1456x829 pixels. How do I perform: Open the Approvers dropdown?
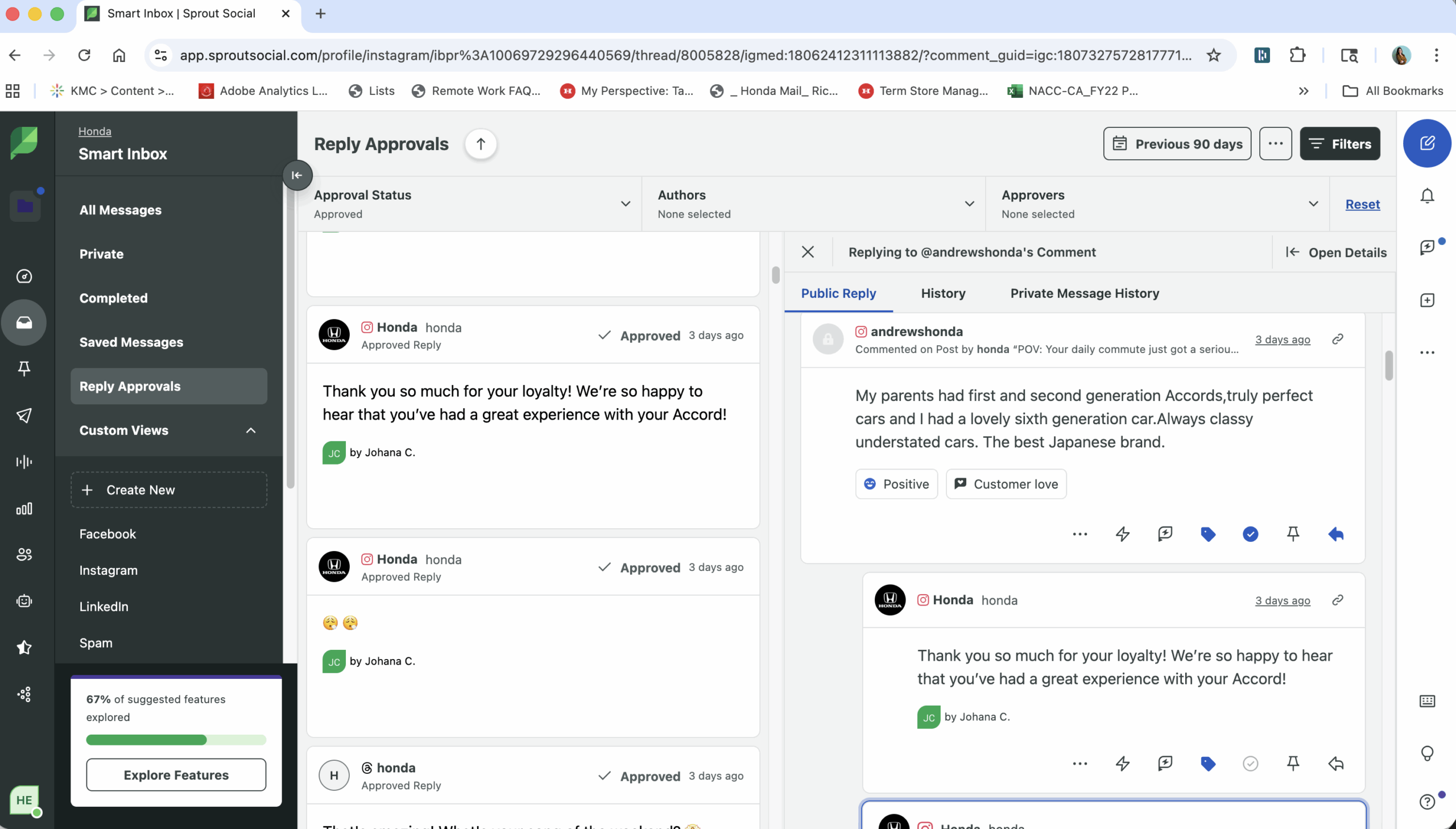point(1313,203)
